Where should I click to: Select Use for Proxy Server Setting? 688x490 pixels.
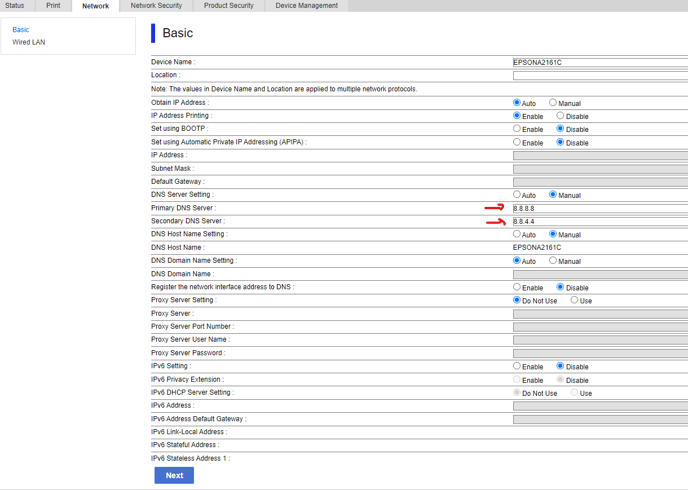coord(574,300)
